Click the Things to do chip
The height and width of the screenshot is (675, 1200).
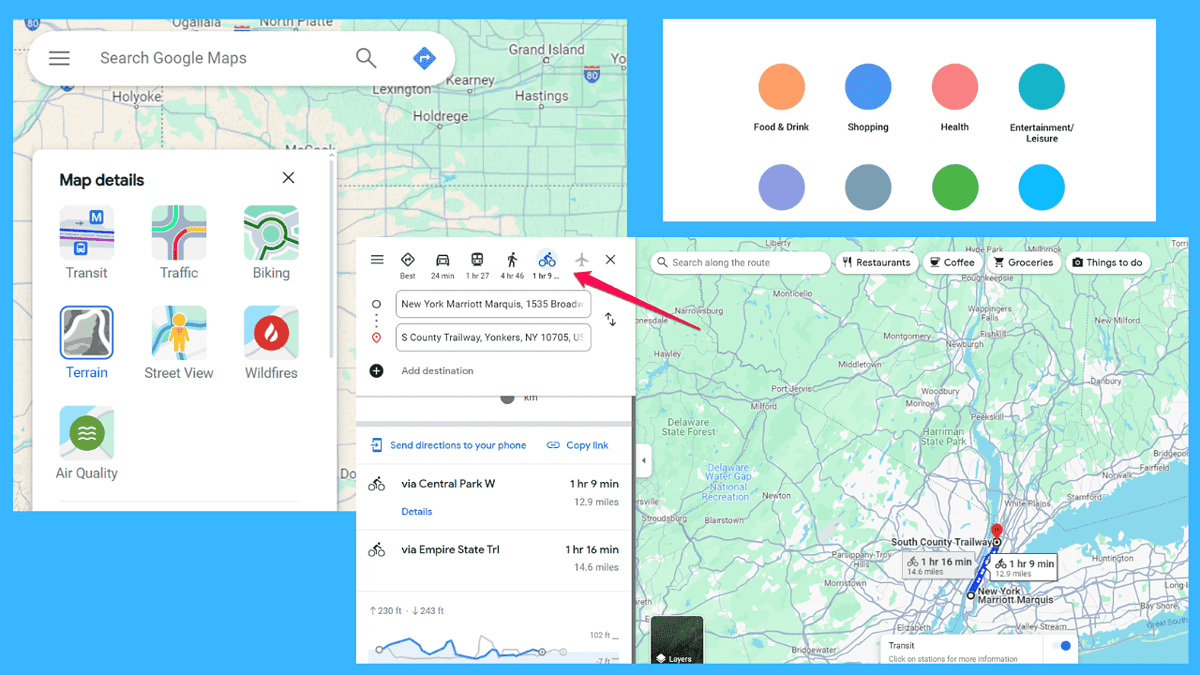(1107, 263)
